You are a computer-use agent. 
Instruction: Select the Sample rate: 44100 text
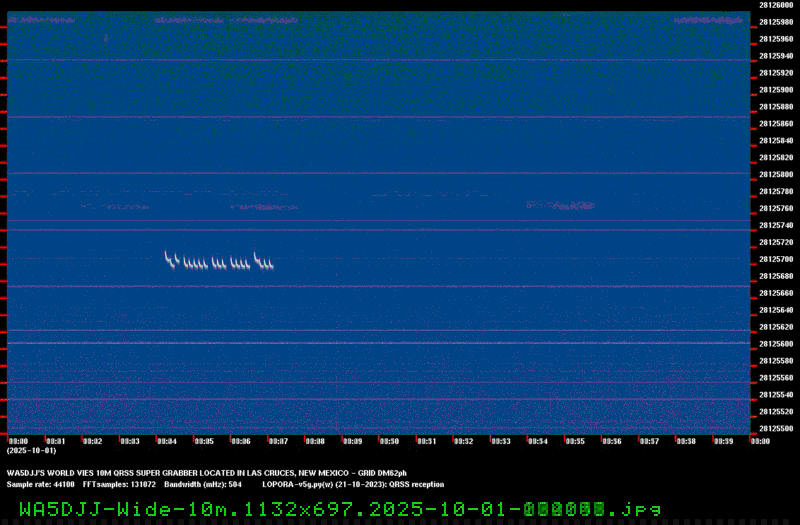pos(40,483)
